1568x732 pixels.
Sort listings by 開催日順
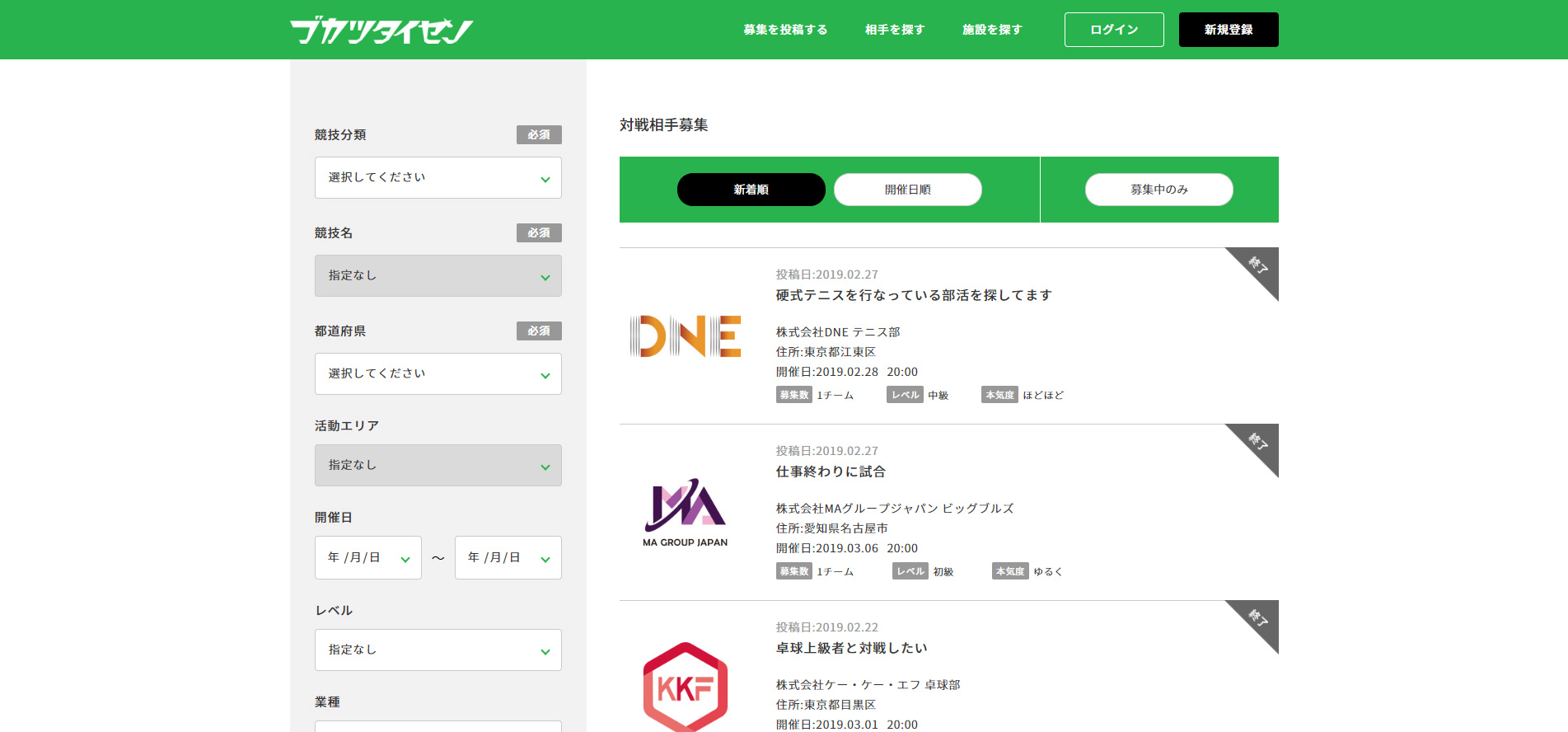point(907,190)
